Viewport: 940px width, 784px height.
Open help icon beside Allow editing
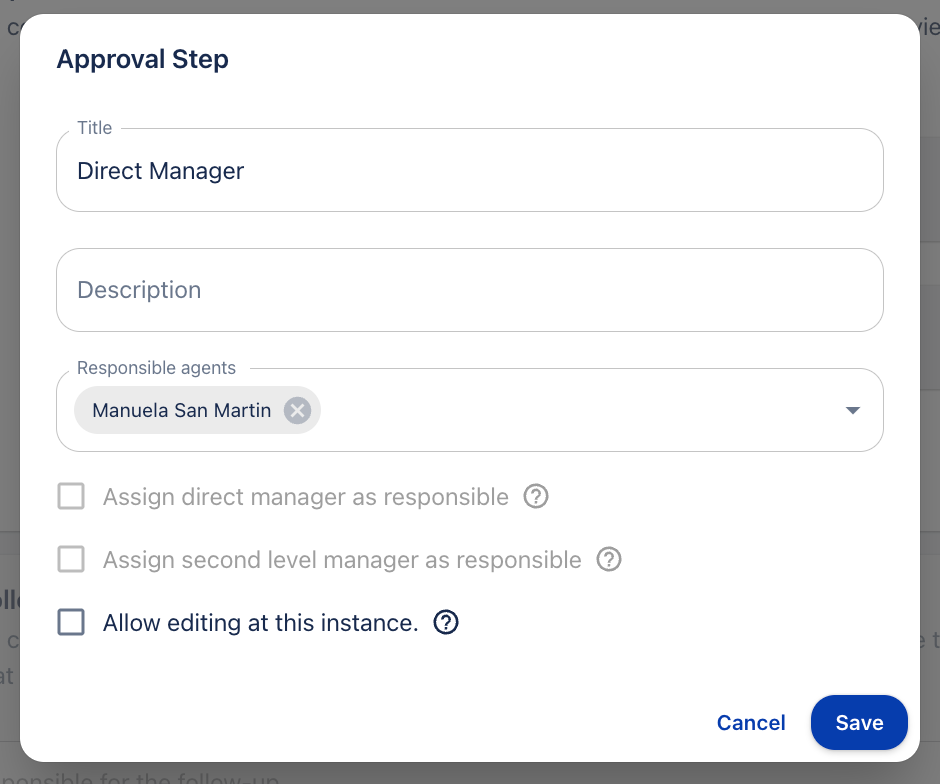[446, 623]
